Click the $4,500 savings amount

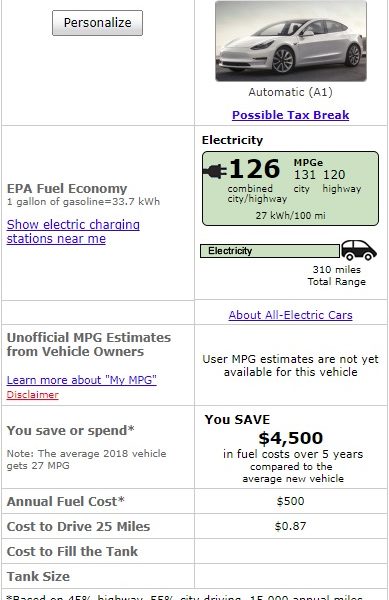pyautogui.click(x=290, y=438)
